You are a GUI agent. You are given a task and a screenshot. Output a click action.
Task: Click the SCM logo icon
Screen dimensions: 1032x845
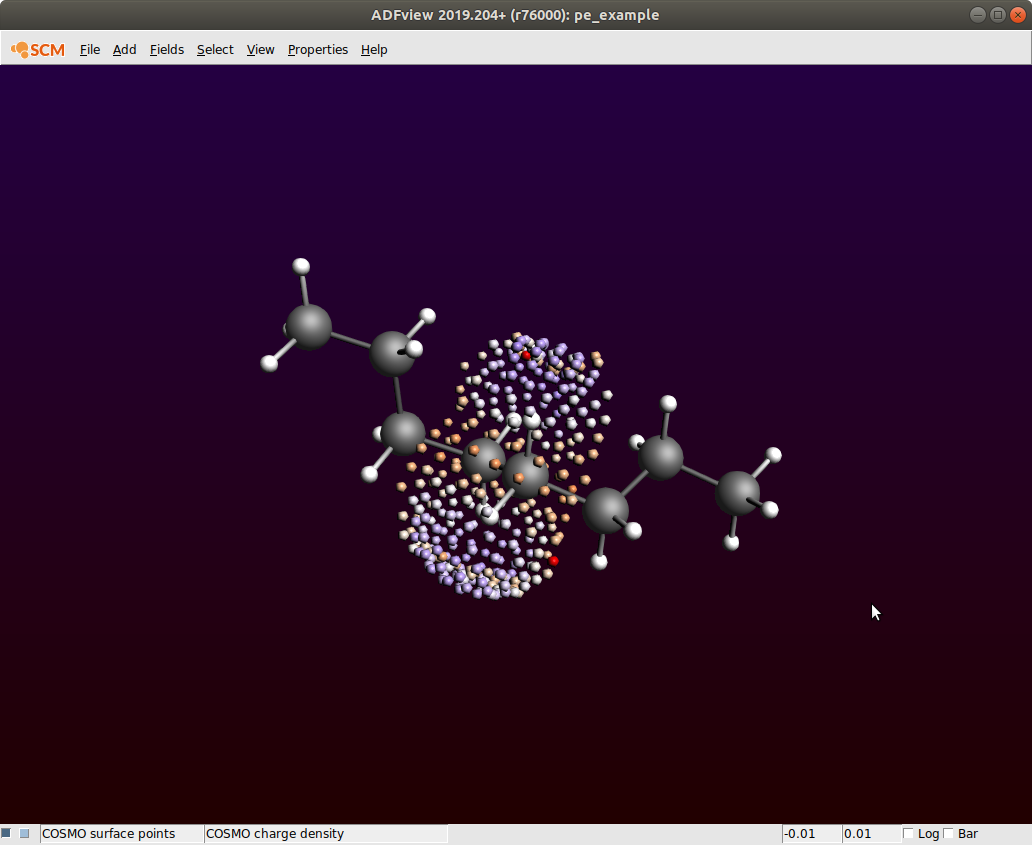tap(38, 49)
